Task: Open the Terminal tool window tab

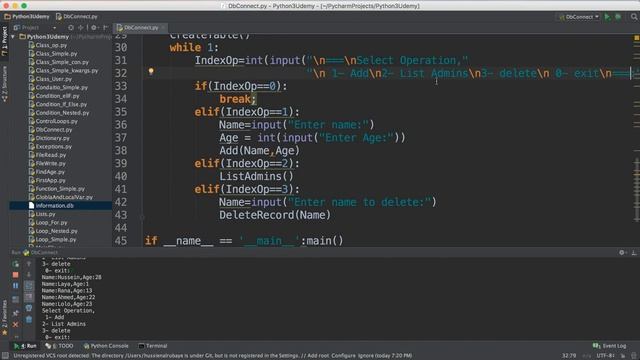Action: coord(153,346)
